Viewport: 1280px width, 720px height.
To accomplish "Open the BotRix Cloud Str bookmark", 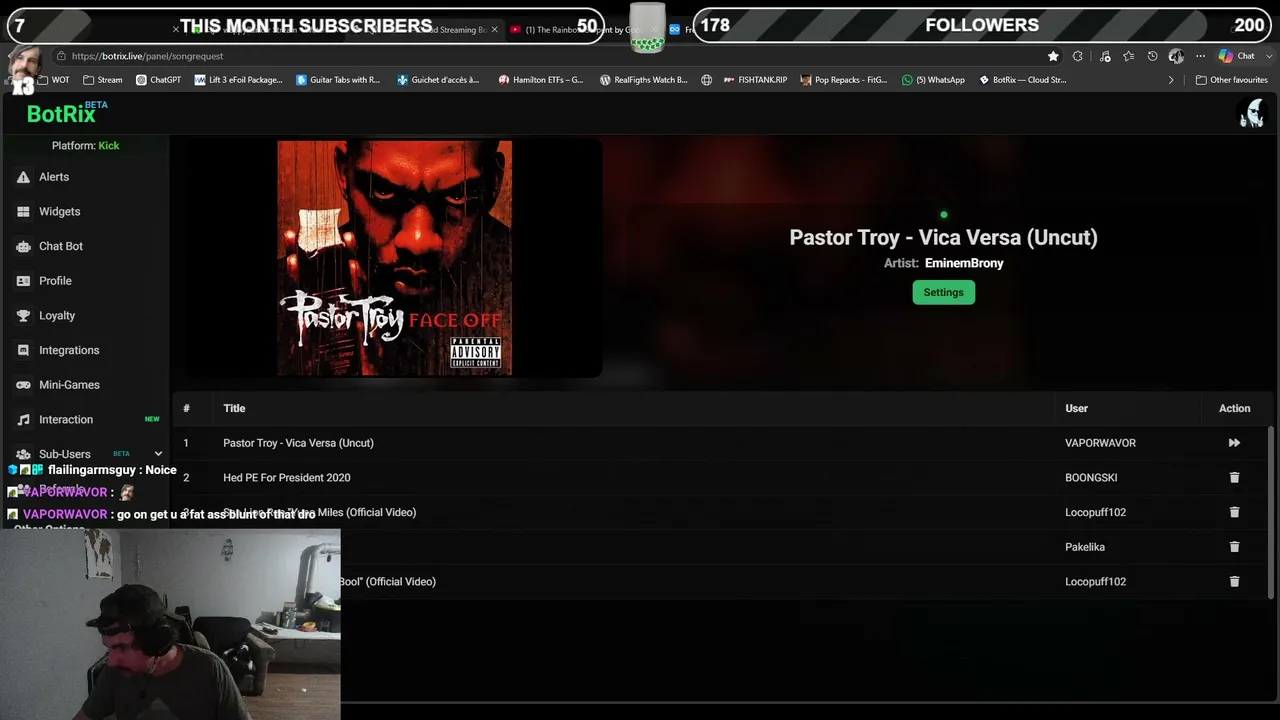I will click(x=1022, y=80).
